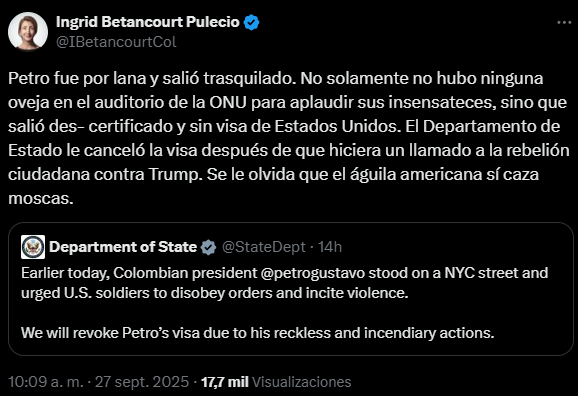578x396 pixels.
Task: Click the main tweet text starting 'Petro fue por lana'
Action: pos(289,138)
